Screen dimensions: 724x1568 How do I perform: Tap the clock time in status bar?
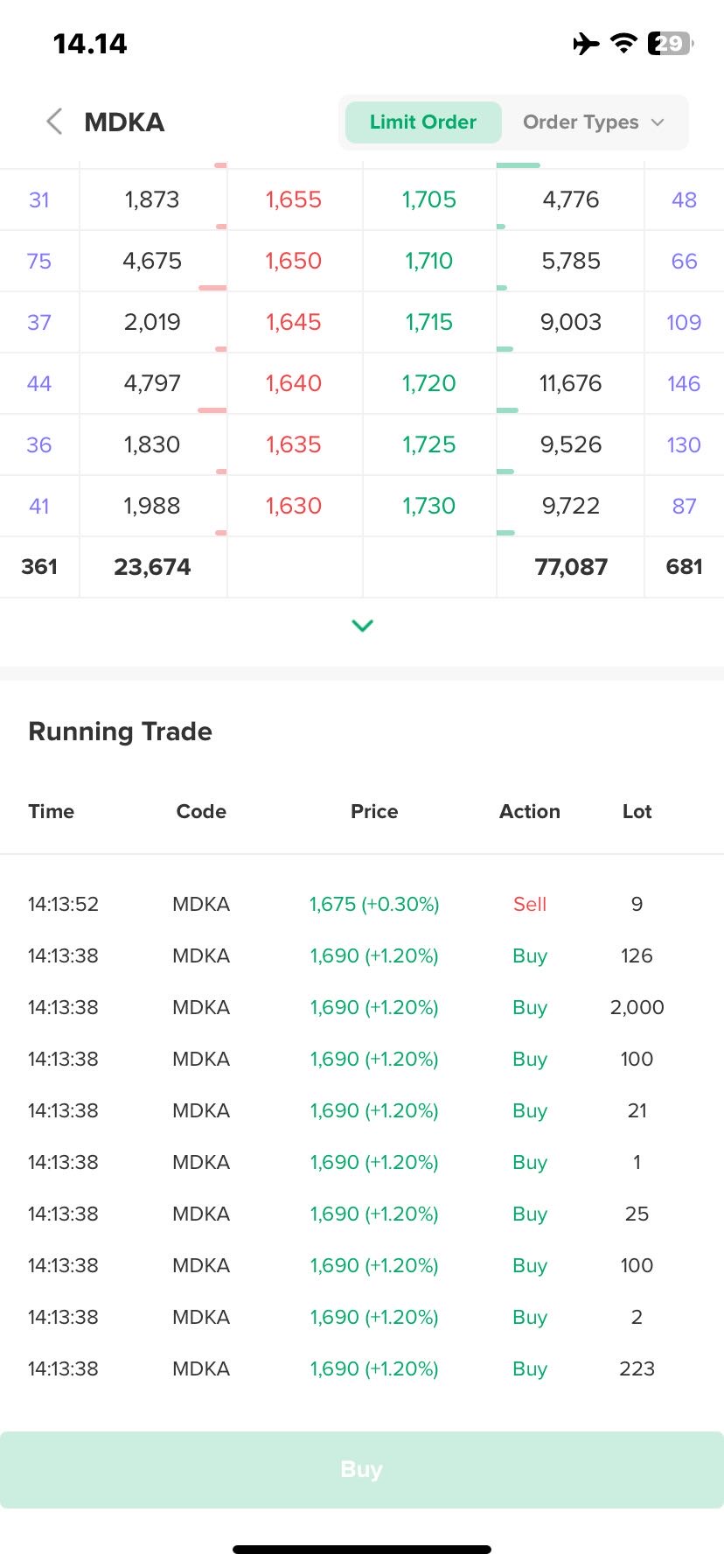90,44
